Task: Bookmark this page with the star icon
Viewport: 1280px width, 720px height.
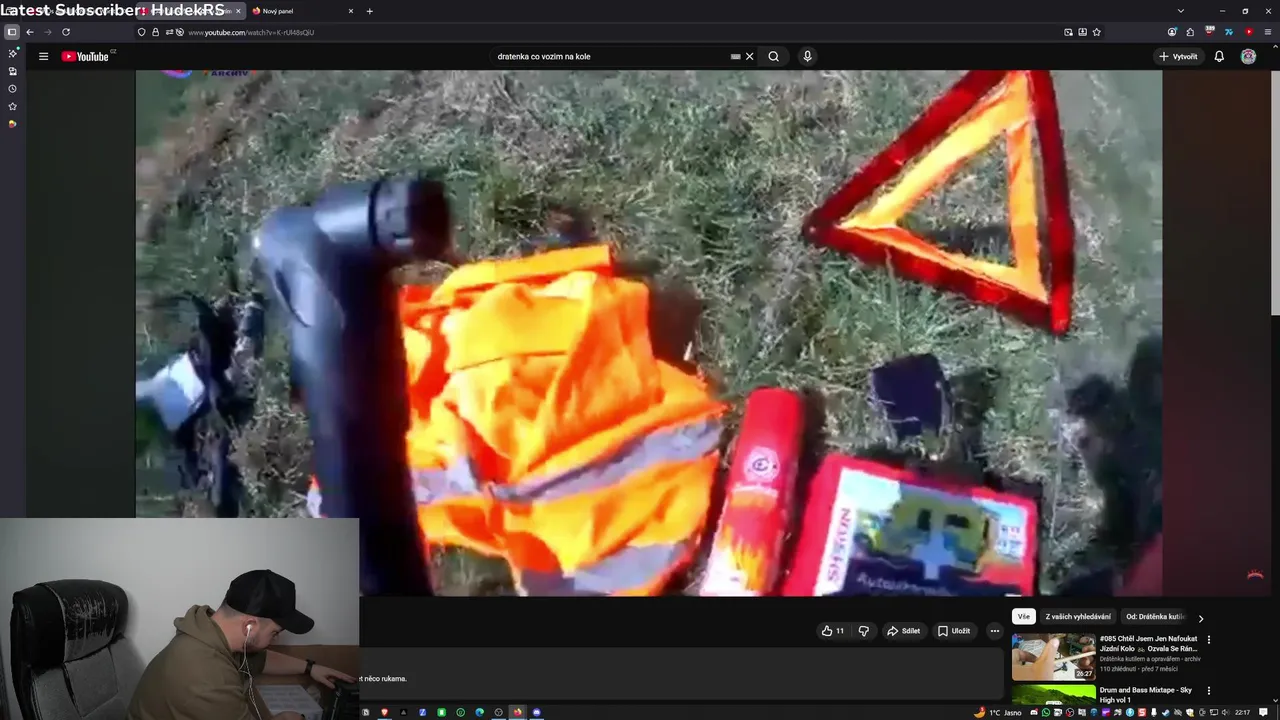Action: [1097, 32]
